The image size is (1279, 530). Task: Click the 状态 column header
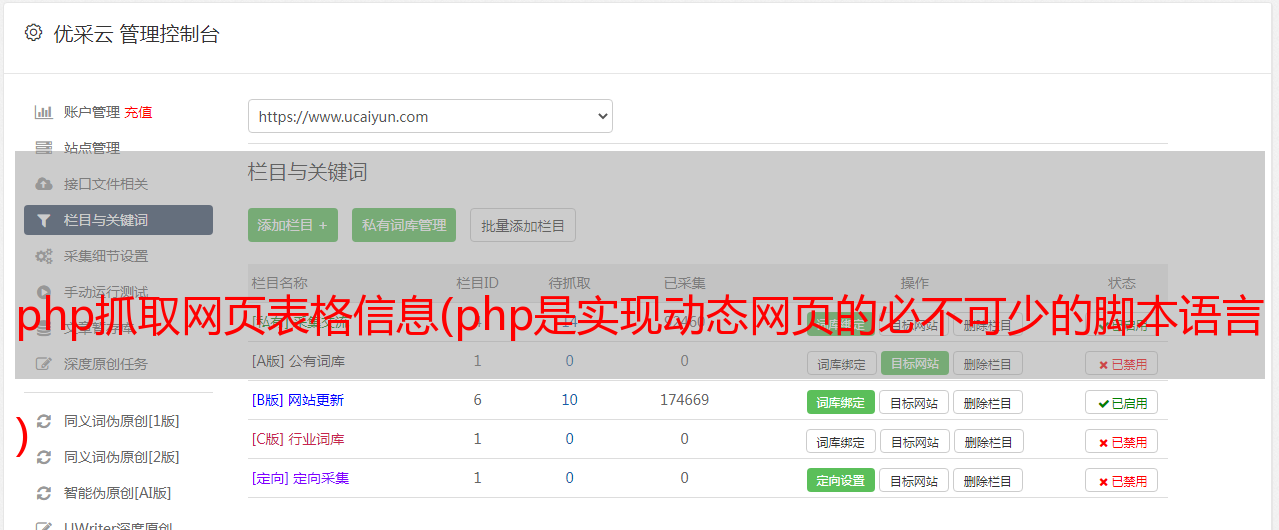(x=1122, y=283)
